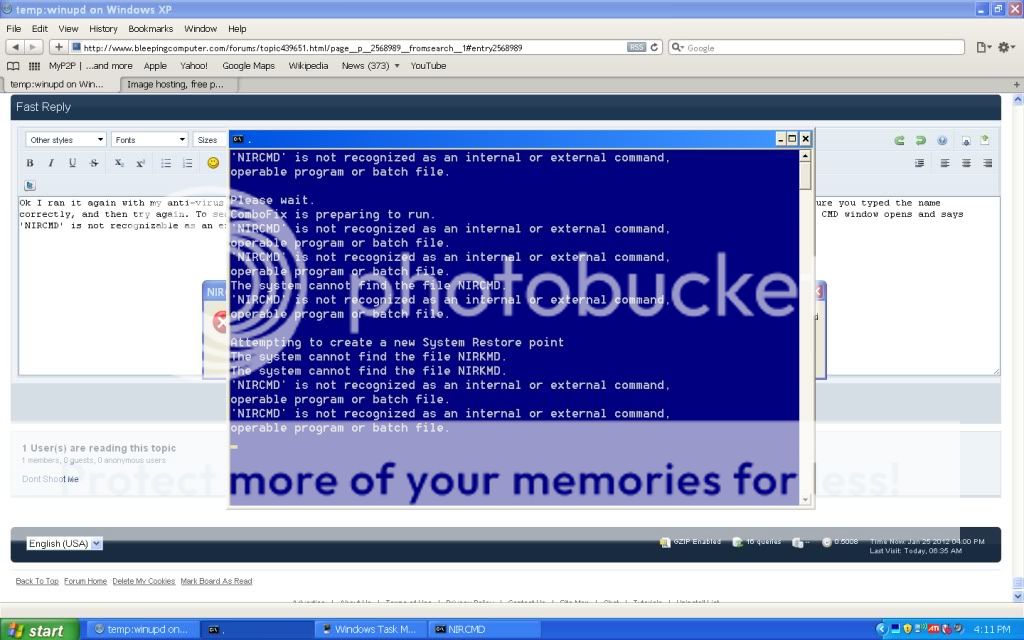Screen dimensions: 1024x640
Task: Click the underline formatting icon
Action: pos(72,163)
